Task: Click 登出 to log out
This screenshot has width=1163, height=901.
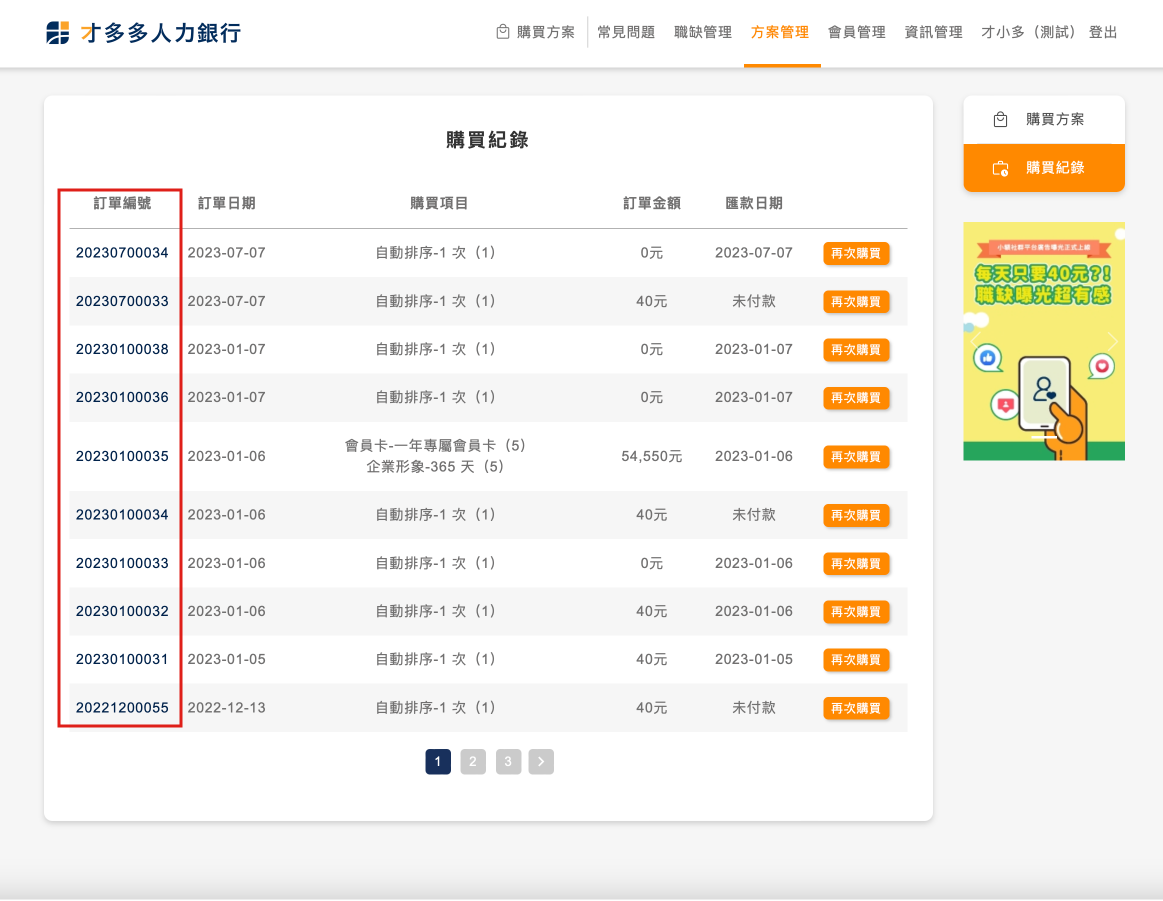Action: [1103, 32]
